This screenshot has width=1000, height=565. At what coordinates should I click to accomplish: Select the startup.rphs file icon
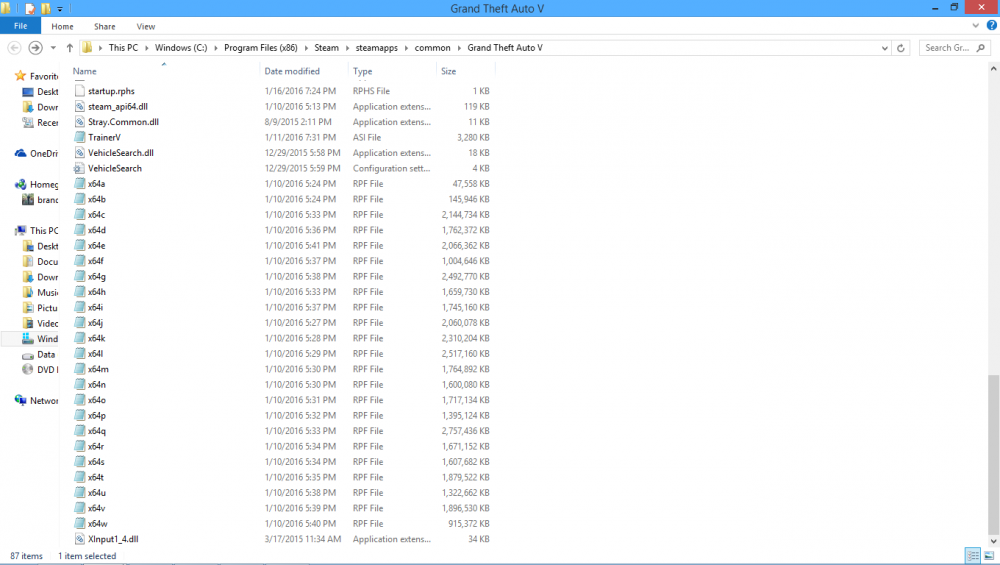pos(79,91)
